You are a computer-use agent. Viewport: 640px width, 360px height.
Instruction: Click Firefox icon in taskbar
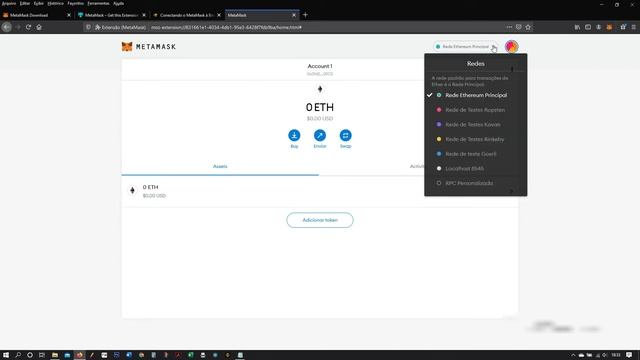[x=80, y=355]
